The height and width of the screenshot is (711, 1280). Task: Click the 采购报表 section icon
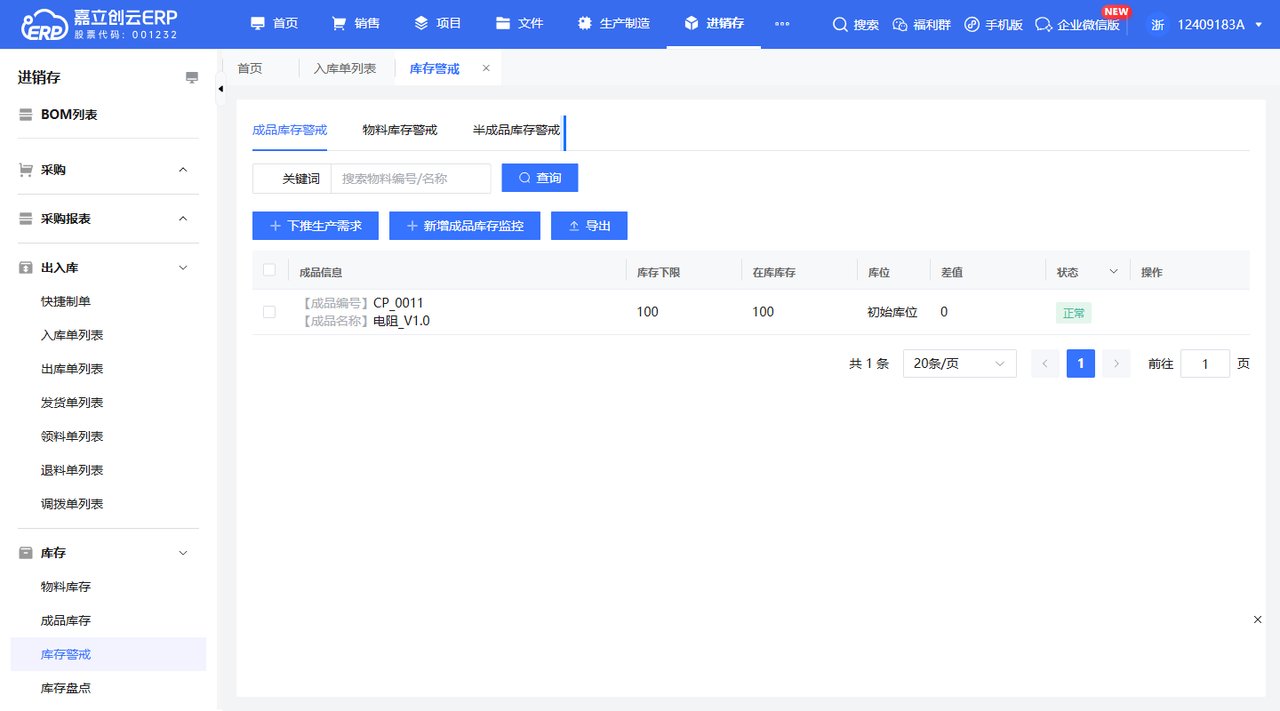[x=26, y=219]
